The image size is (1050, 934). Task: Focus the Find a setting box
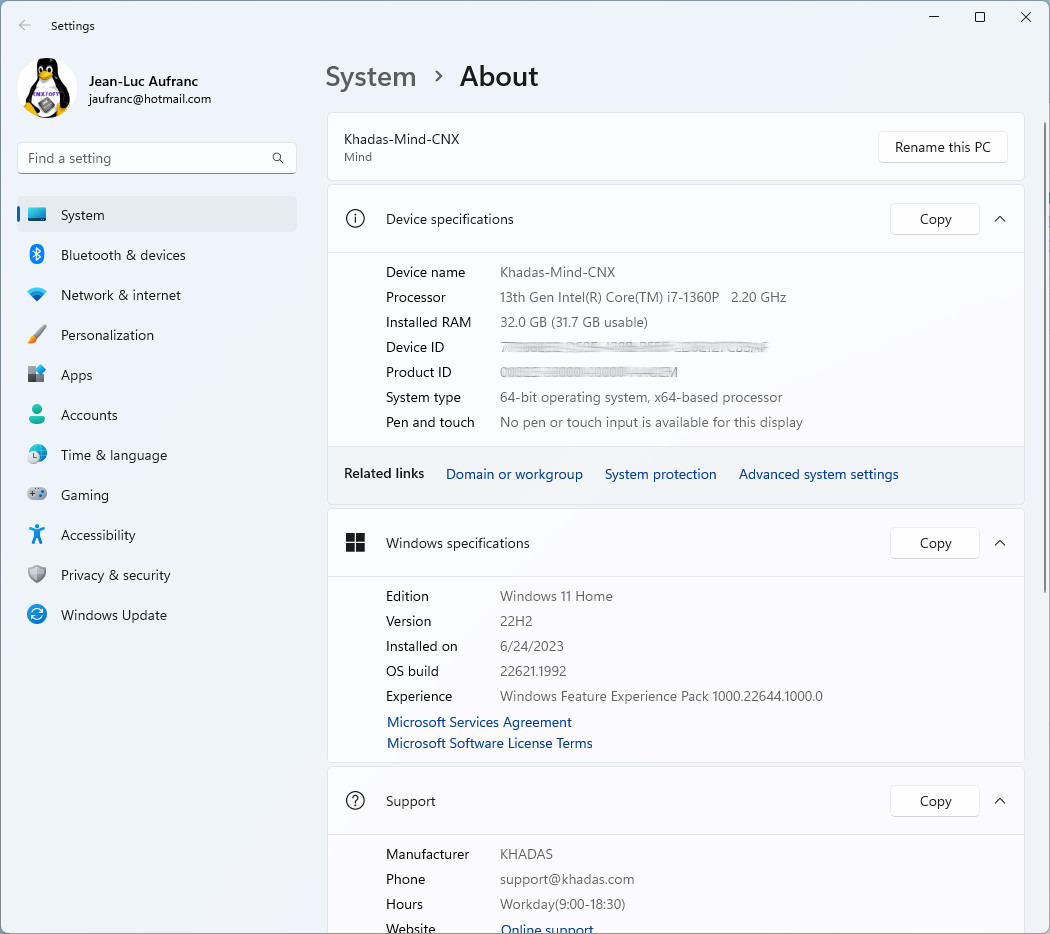point(157,158)
